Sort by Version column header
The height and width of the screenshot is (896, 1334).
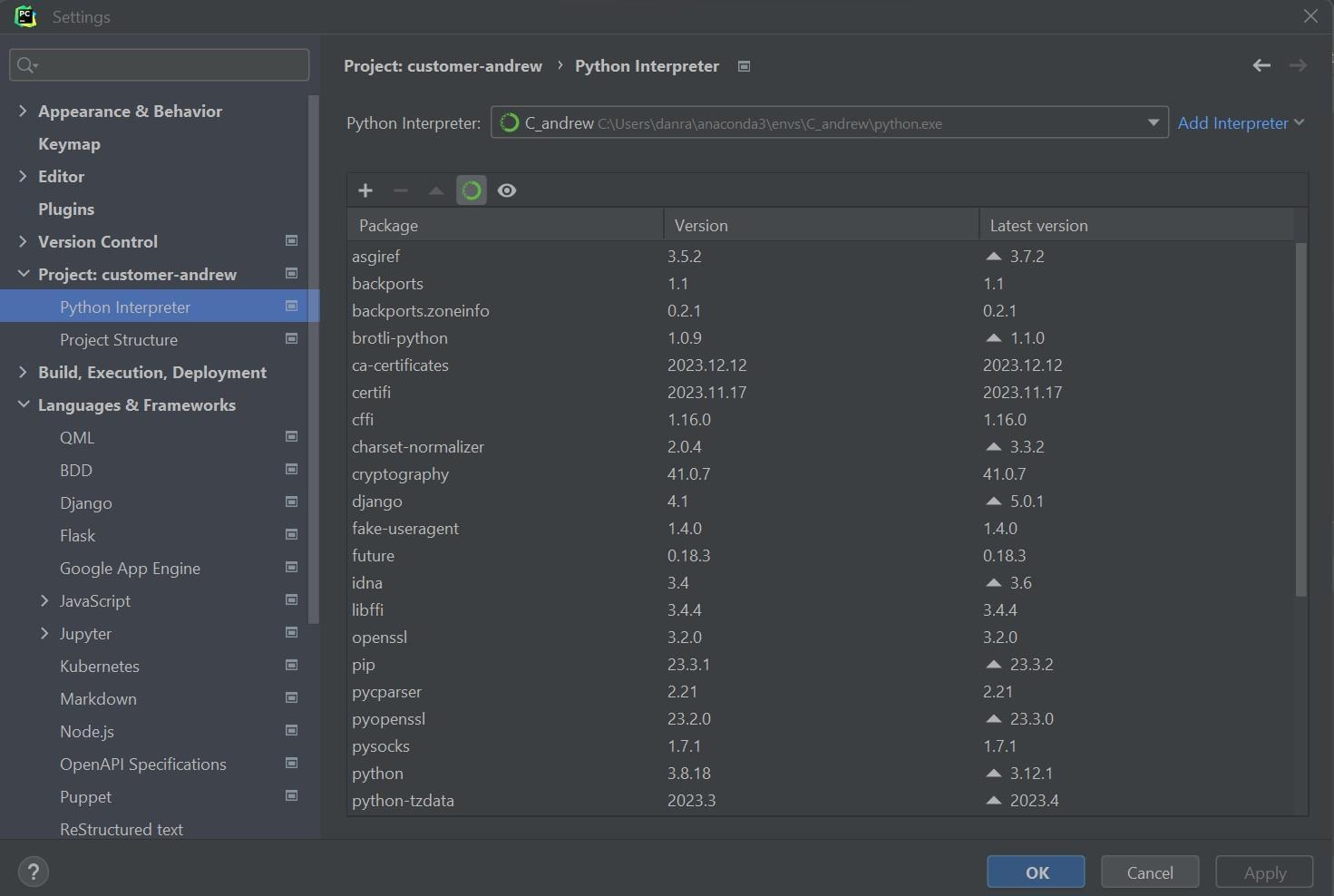821,225
